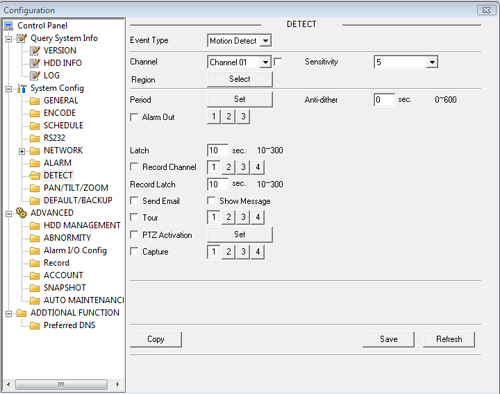Enable the Tour checkbox

tap(134, 217)
